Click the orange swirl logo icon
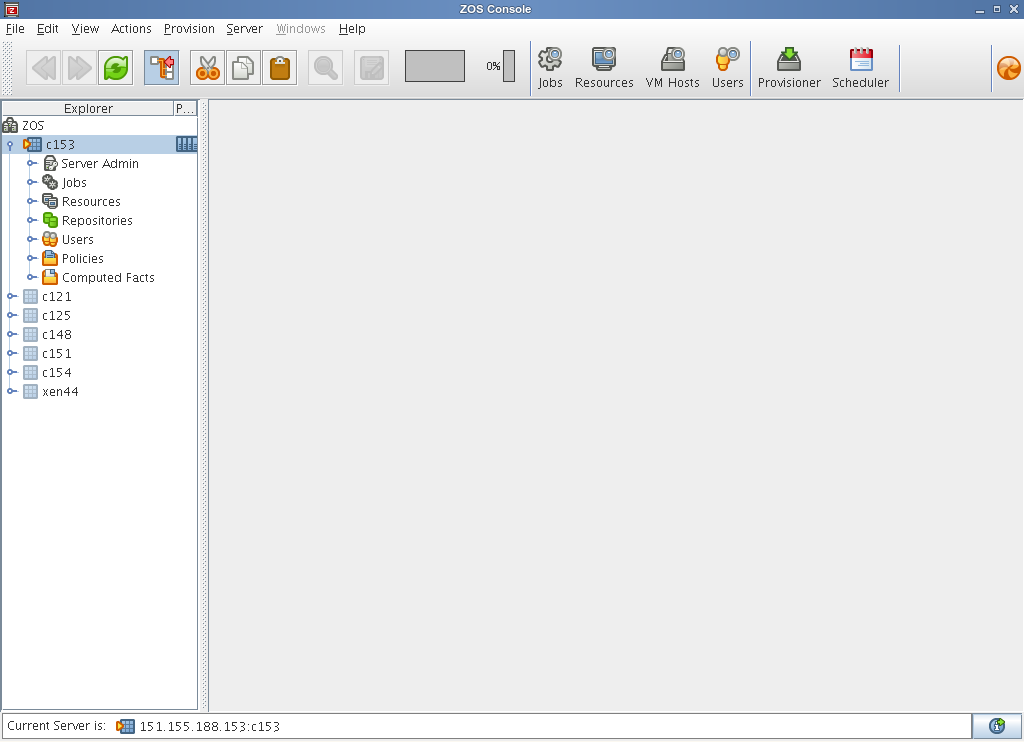1024x742 pixels. [1009, 68]
